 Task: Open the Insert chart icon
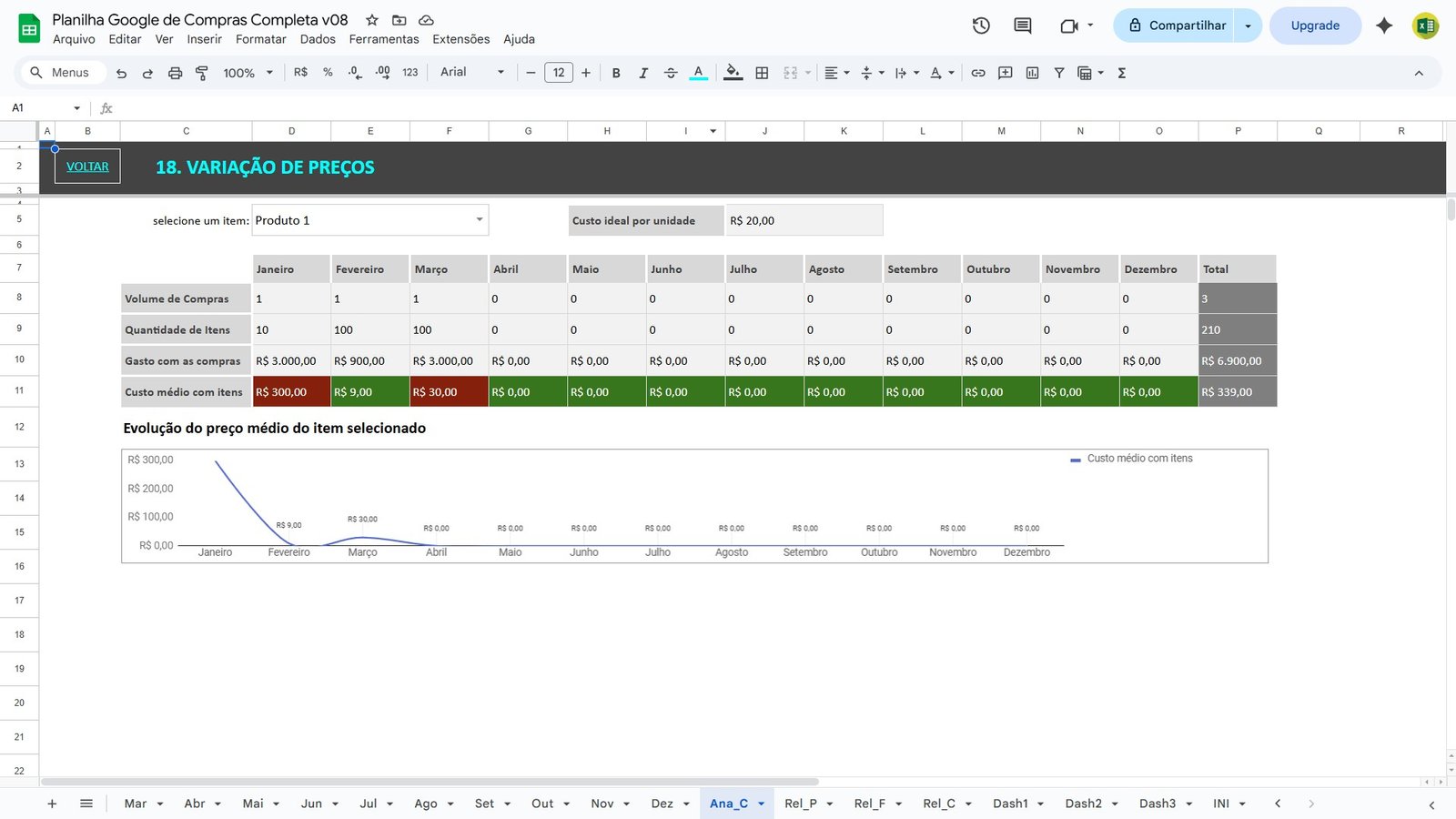(x=1032, y=73)
